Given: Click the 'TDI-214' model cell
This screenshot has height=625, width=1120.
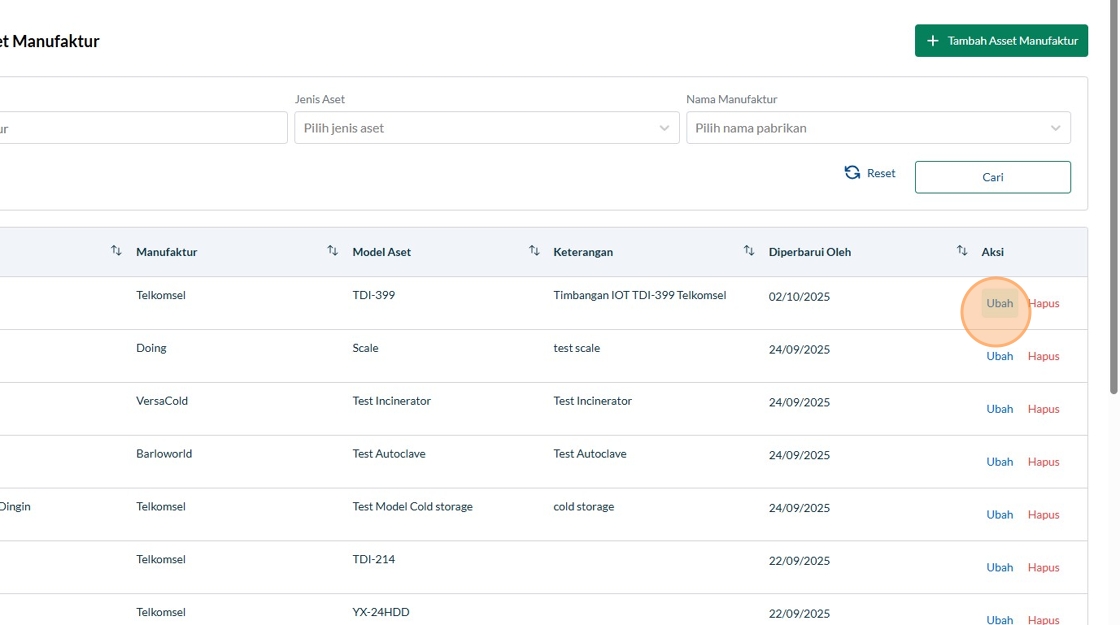Looking at the screenshot, I should point(374,559).
